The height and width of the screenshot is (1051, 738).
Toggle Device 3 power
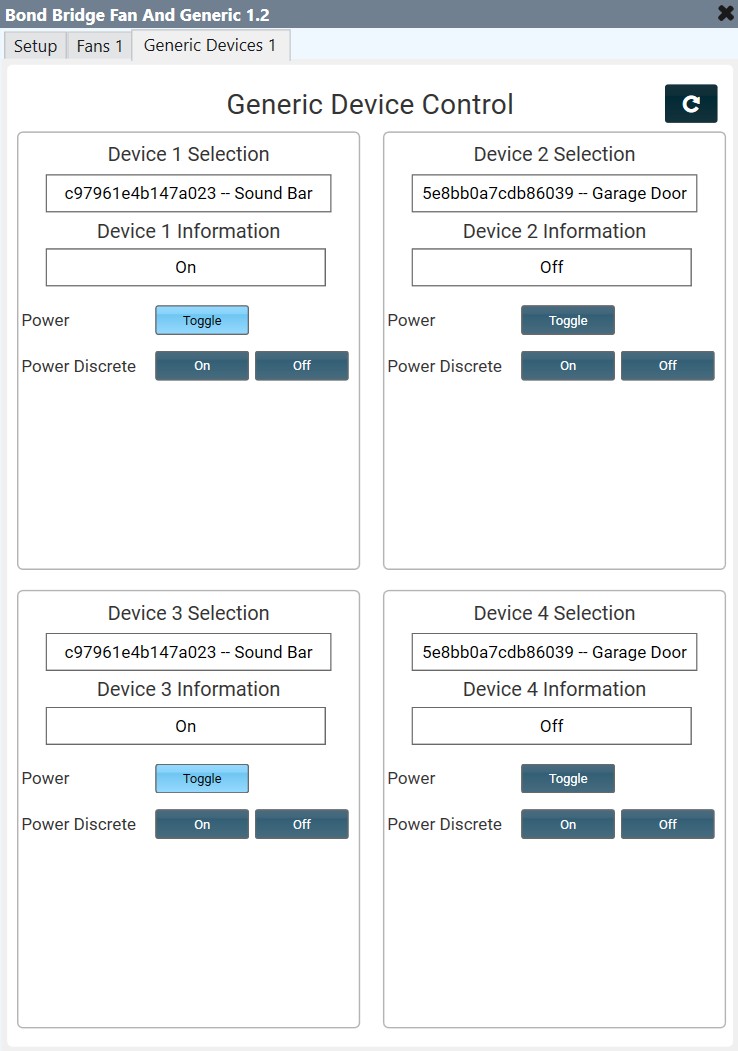(201, 778)
